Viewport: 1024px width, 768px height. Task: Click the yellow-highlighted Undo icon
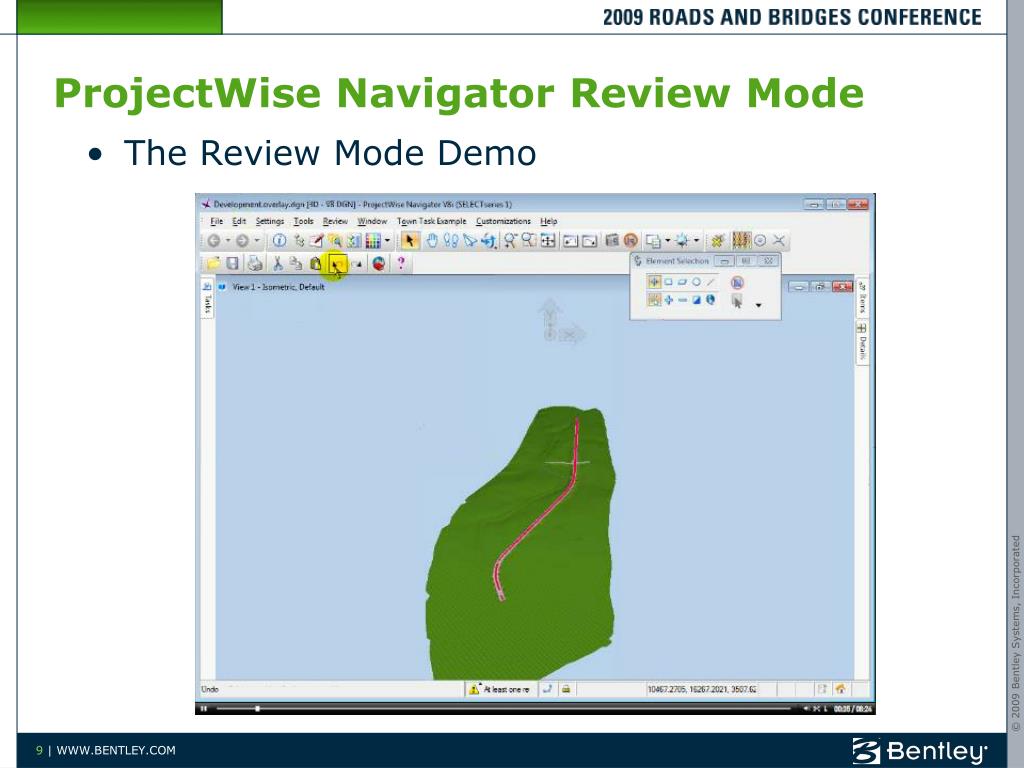tap(338, 264)
